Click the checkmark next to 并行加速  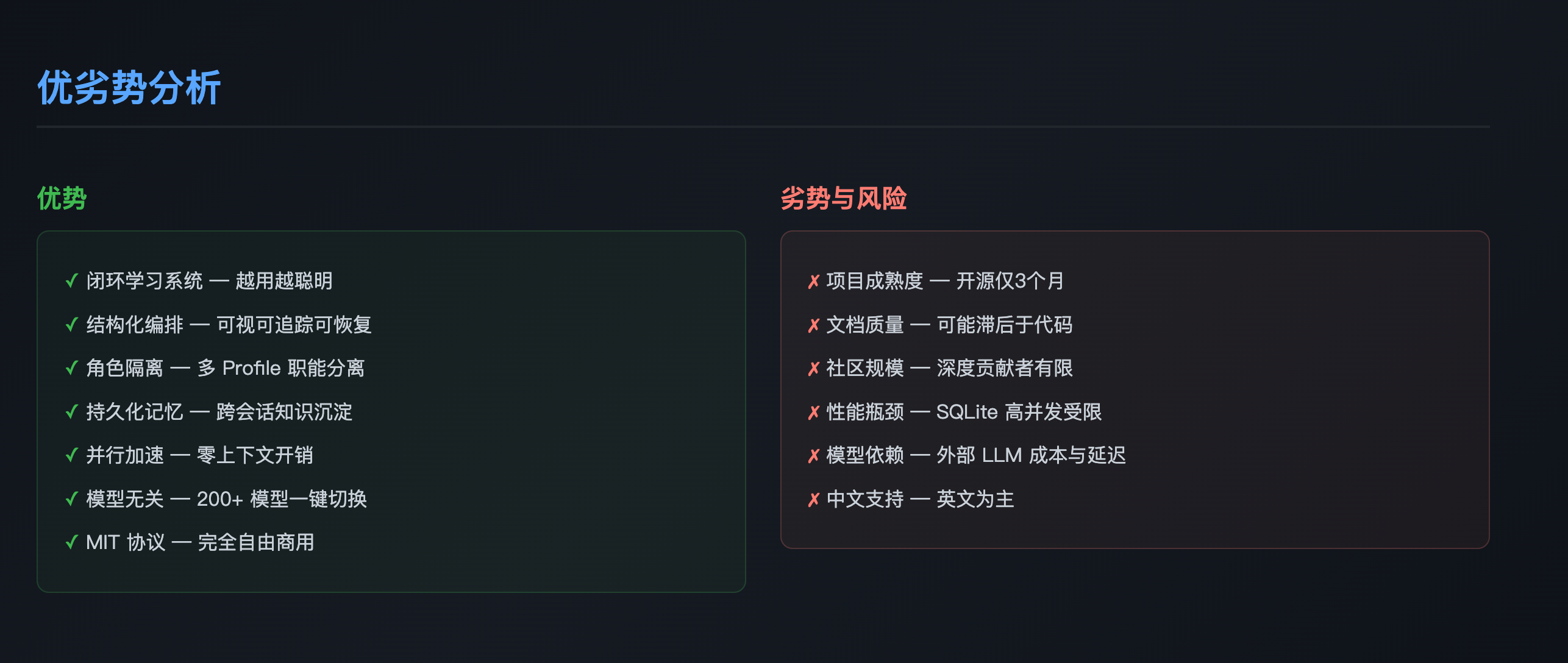tap(72, 455)
